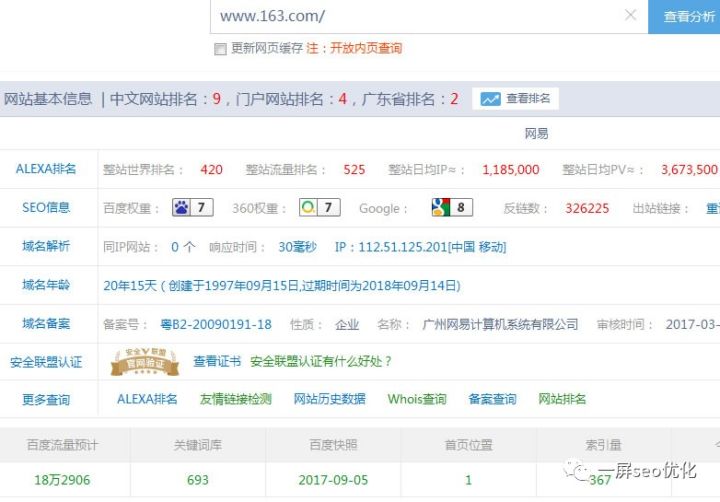720x502 pixels.
Task: Select the SEO信息 row label
Action: tap(46, 208)
